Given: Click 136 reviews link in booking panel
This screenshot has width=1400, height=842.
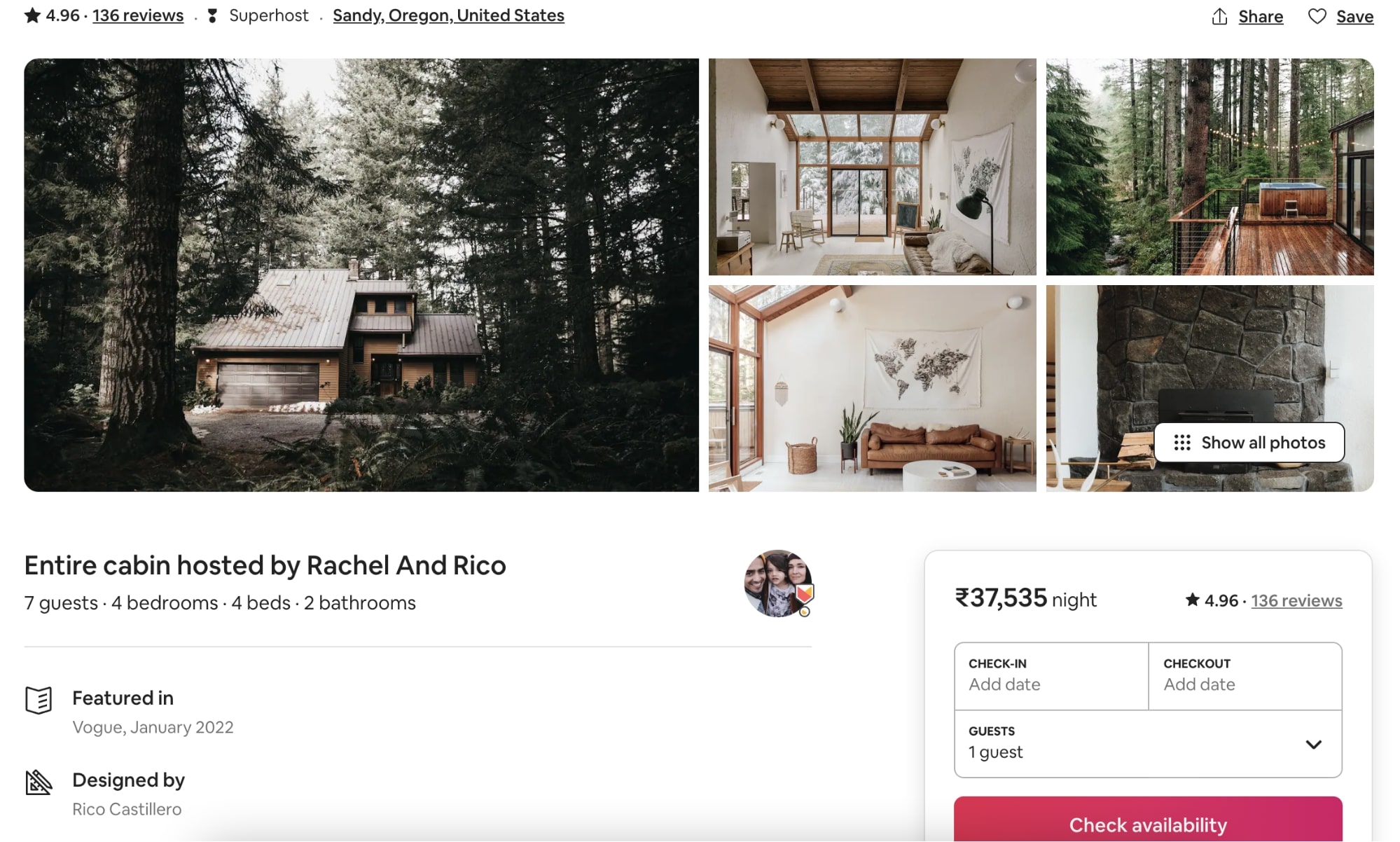Looking at the screenshot, I should pyautogui.click(x=1296, y=599).
